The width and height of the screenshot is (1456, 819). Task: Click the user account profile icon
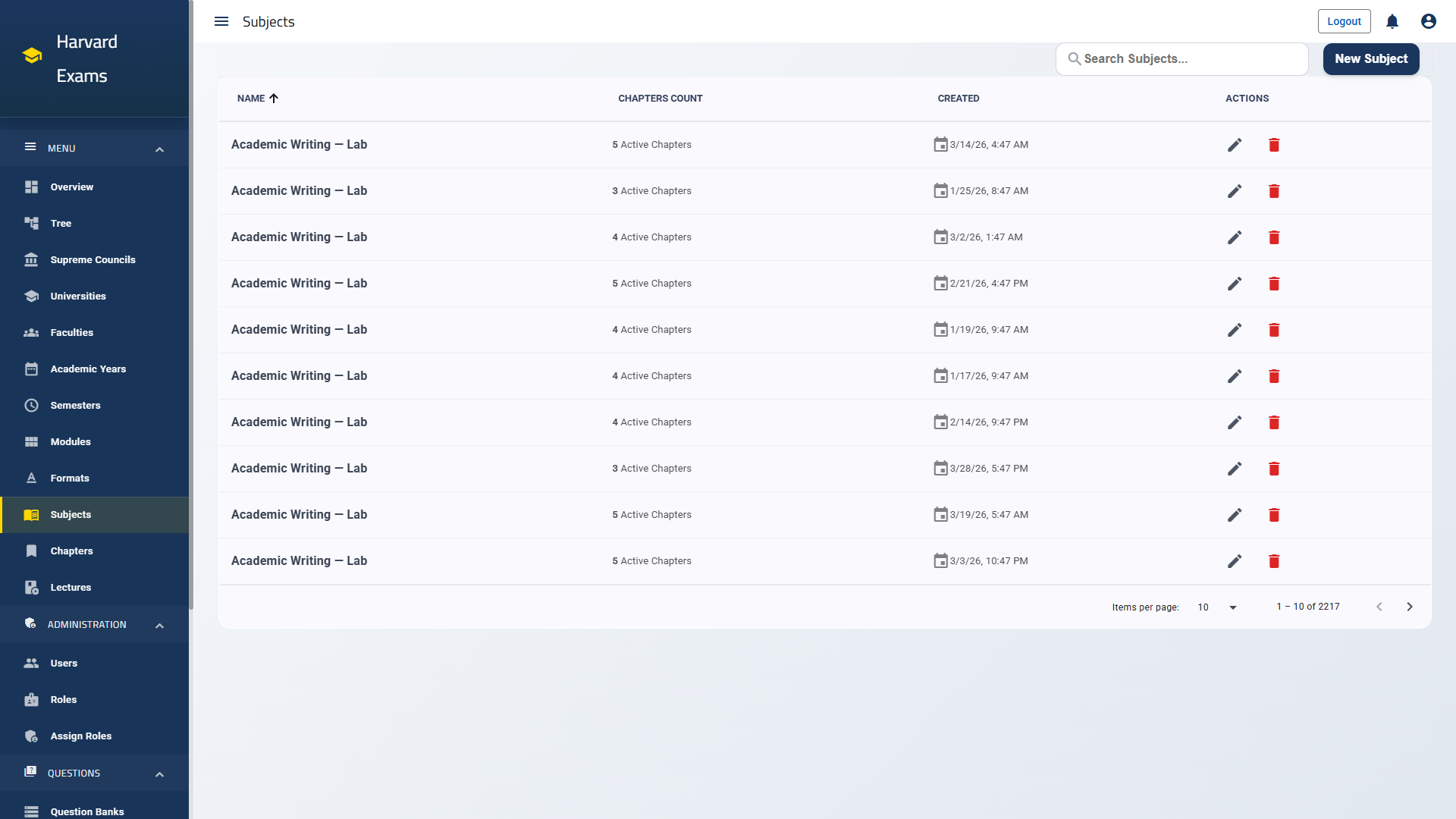(1428, 21)
